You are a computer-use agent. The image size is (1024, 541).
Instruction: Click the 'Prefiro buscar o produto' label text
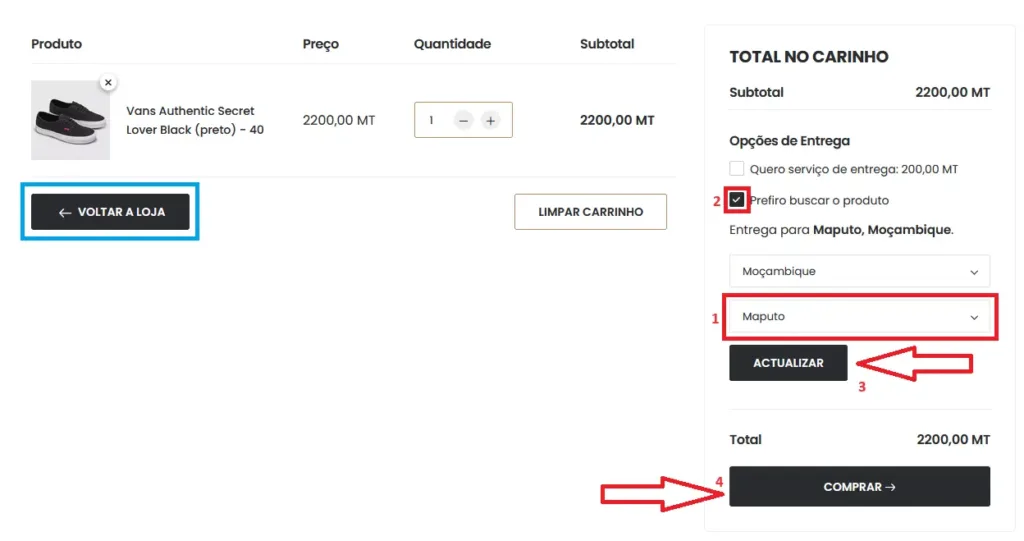(x=819, y=200)
